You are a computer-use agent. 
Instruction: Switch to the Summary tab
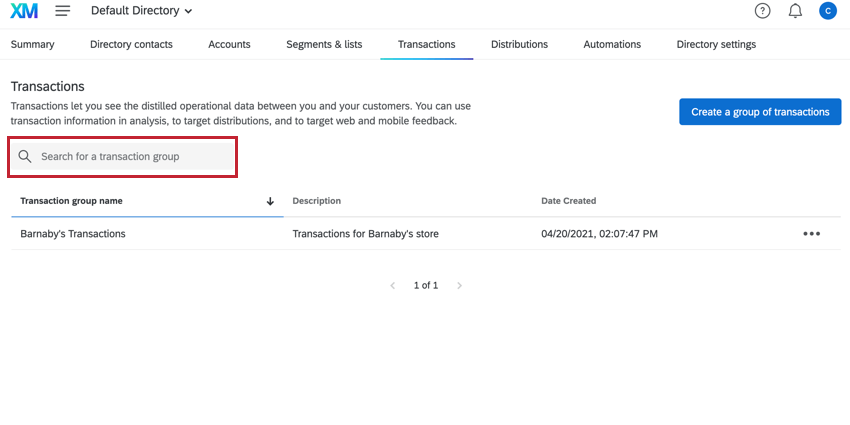(32, 44)
